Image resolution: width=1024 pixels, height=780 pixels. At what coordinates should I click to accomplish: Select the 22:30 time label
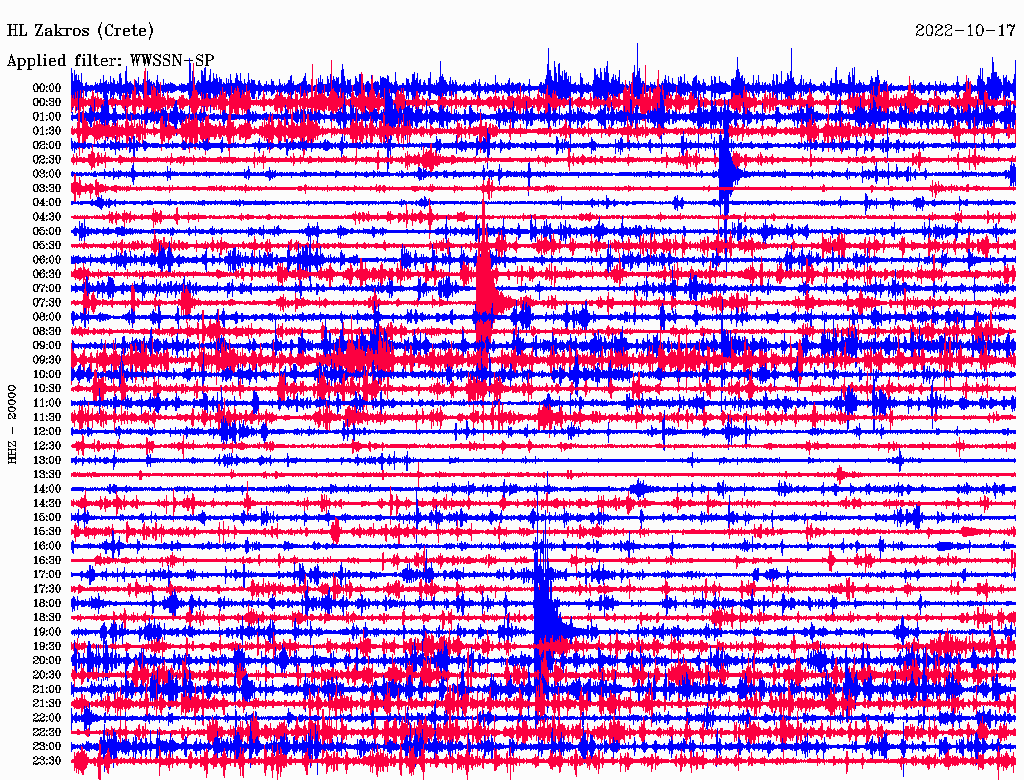pos(47,733)
